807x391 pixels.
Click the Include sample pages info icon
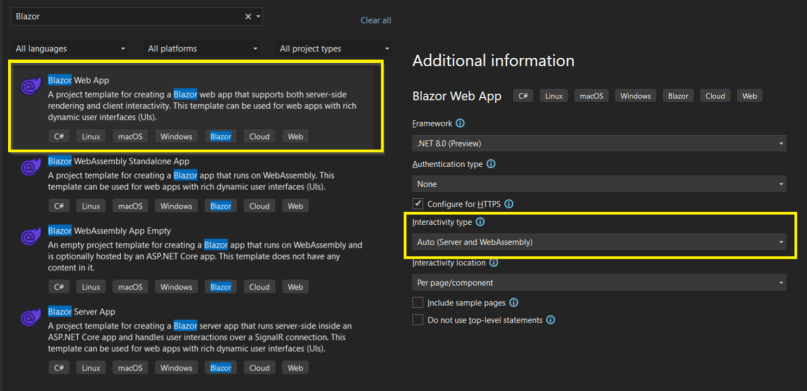pos(513,303)
